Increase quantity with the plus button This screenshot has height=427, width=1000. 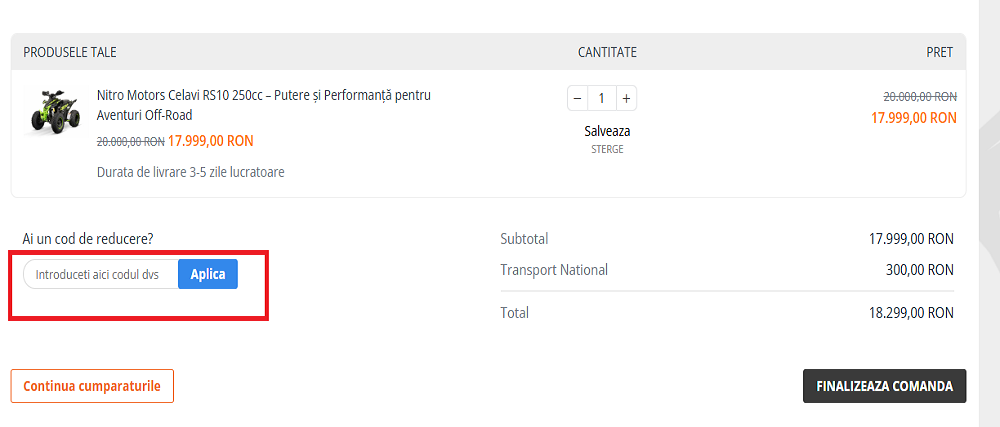626,98
